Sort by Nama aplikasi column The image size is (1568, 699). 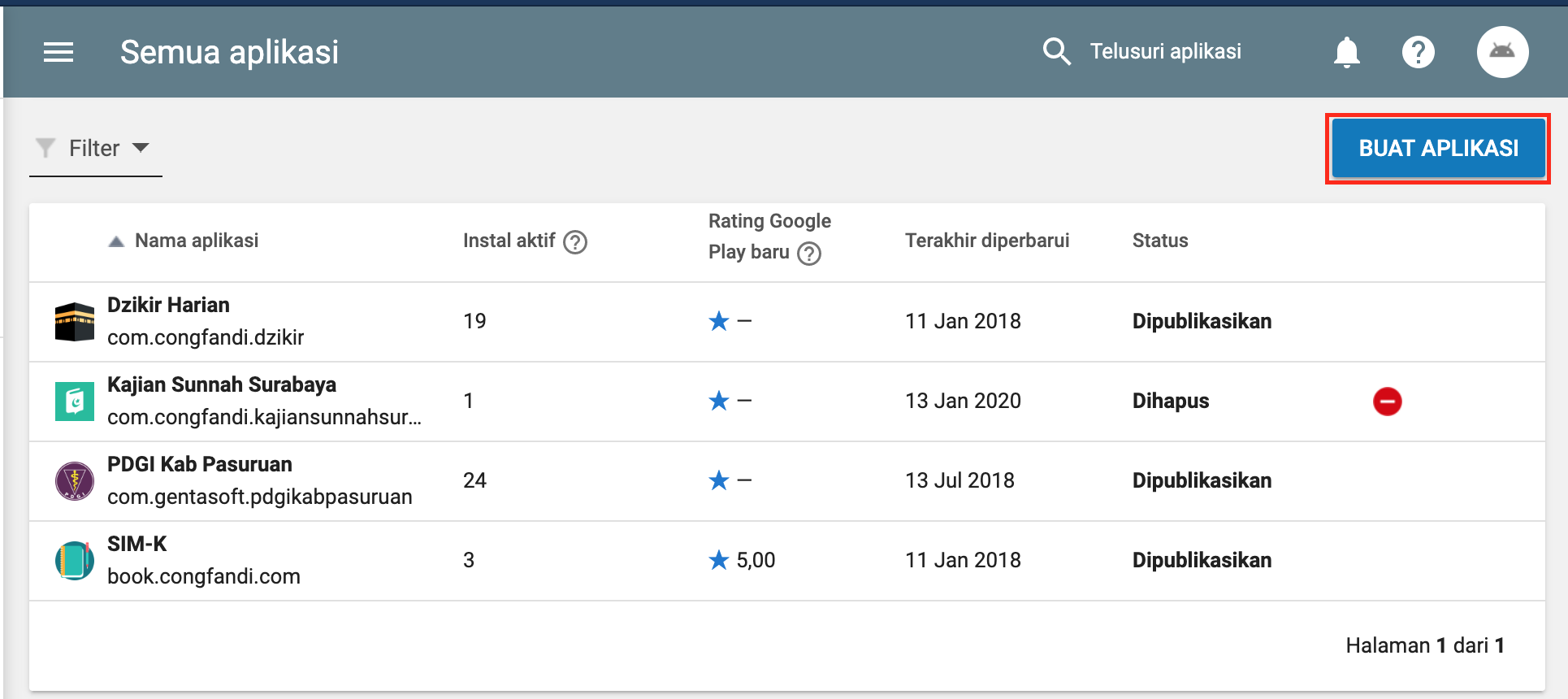click(196, 241)
